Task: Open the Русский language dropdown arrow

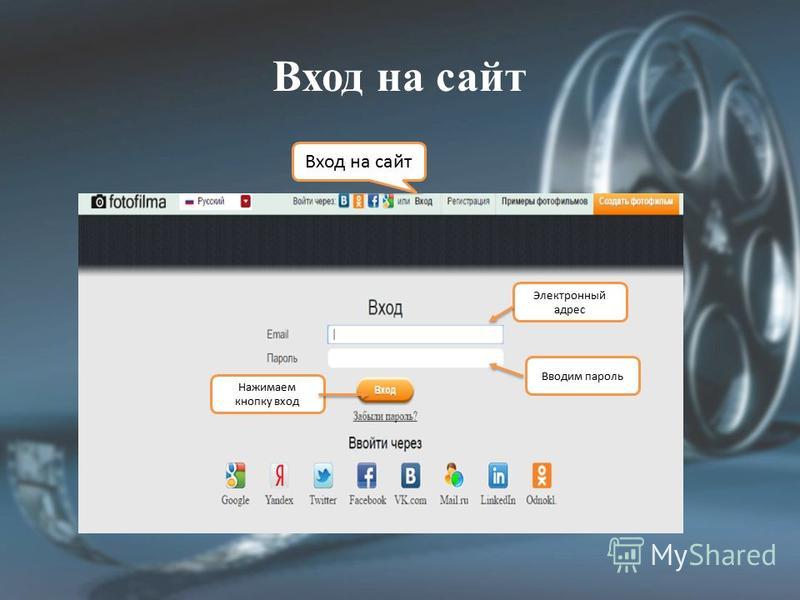Action: pos(246,202)
